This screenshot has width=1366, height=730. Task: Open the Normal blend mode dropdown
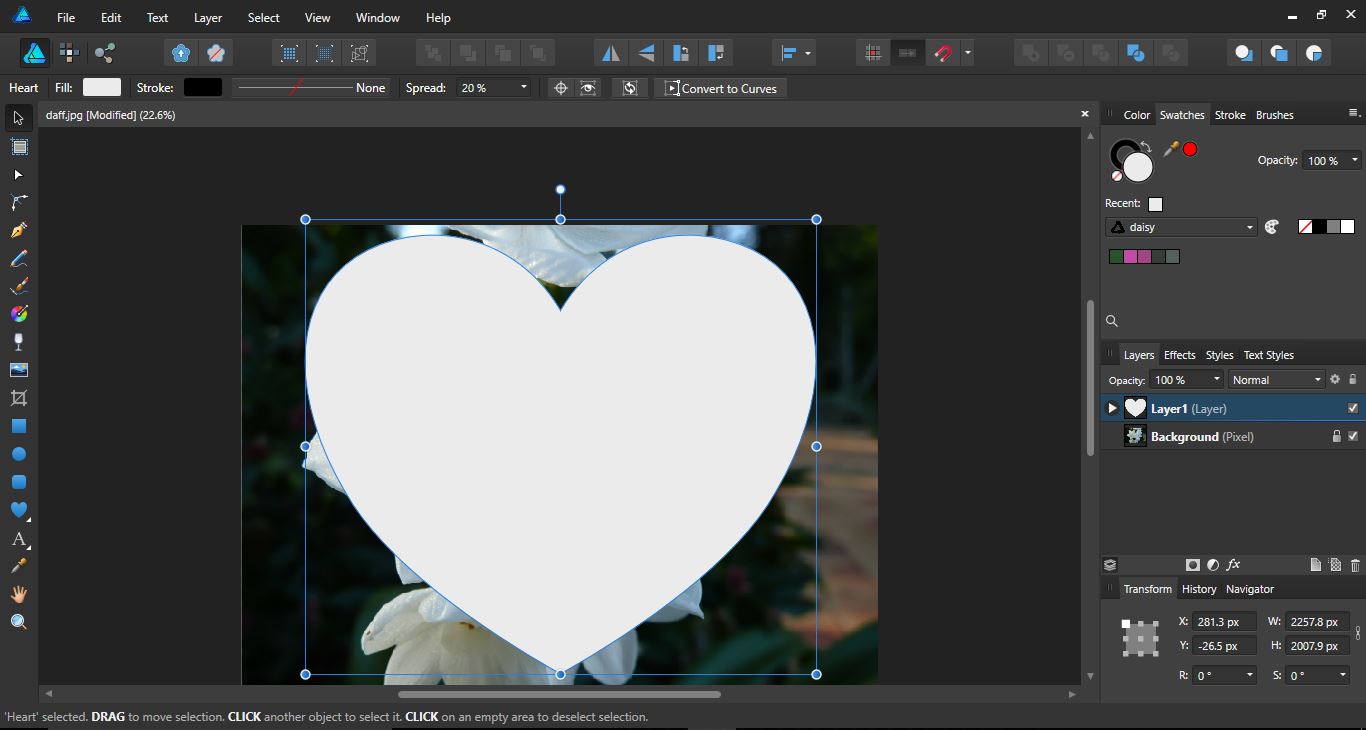pyautogui.click(x=1275, y=380)
